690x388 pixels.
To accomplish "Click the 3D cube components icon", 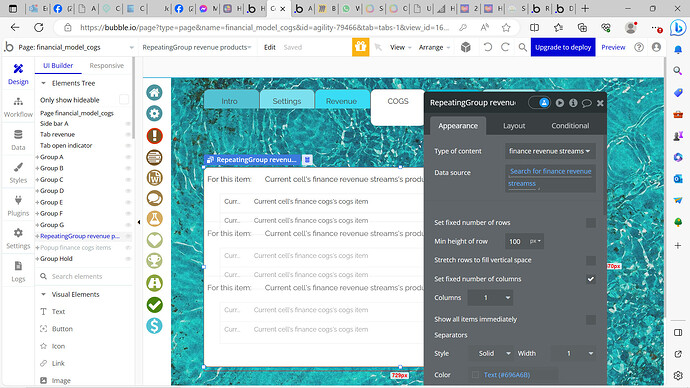I will click(466, 47).
